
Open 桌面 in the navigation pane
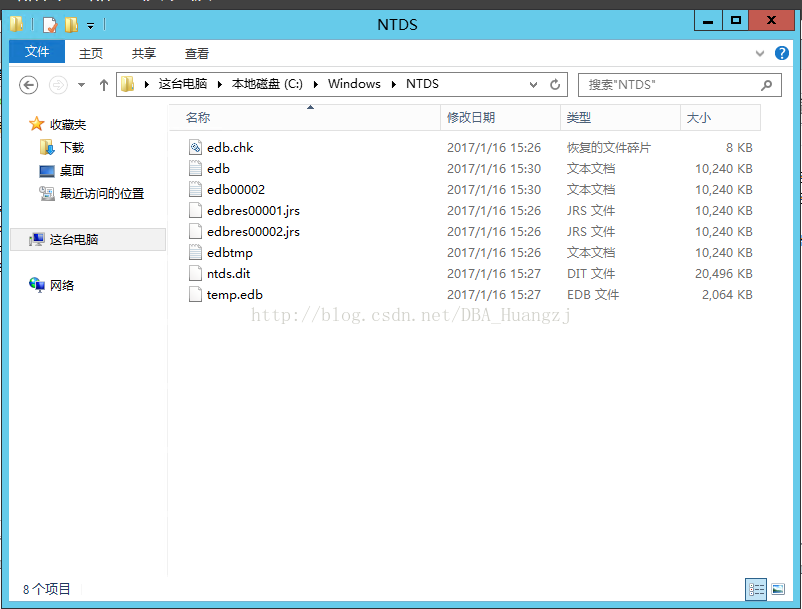(x=72, y=171)
